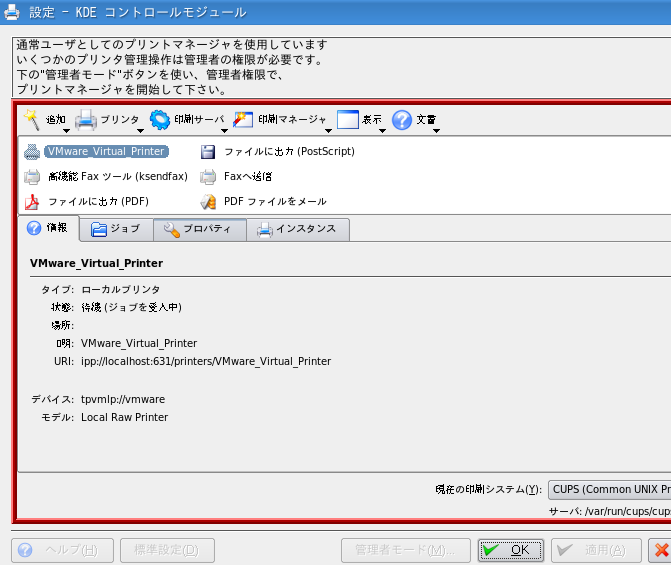
Task: Click the 文書 help icon
Action: pyautogui.click(x=402, y=120)
